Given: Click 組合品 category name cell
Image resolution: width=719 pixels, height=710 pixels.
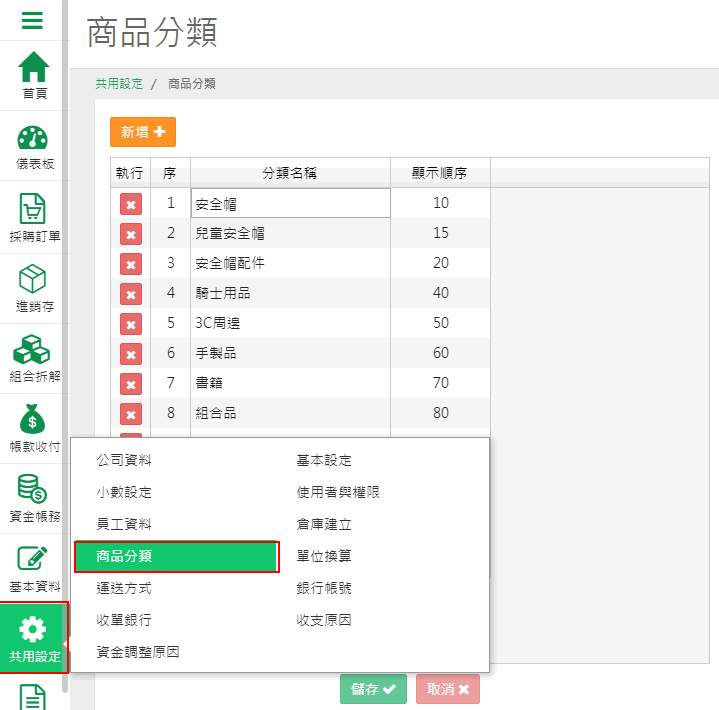Looking at the screenshot, I should [x=291, y=413].
